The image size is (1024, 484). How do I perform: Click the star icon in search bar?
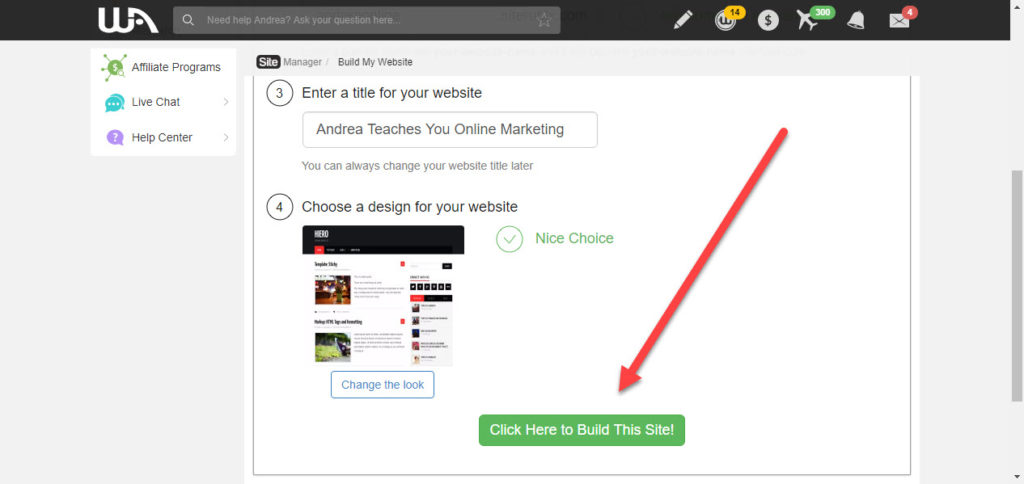[x=543, y=20]
